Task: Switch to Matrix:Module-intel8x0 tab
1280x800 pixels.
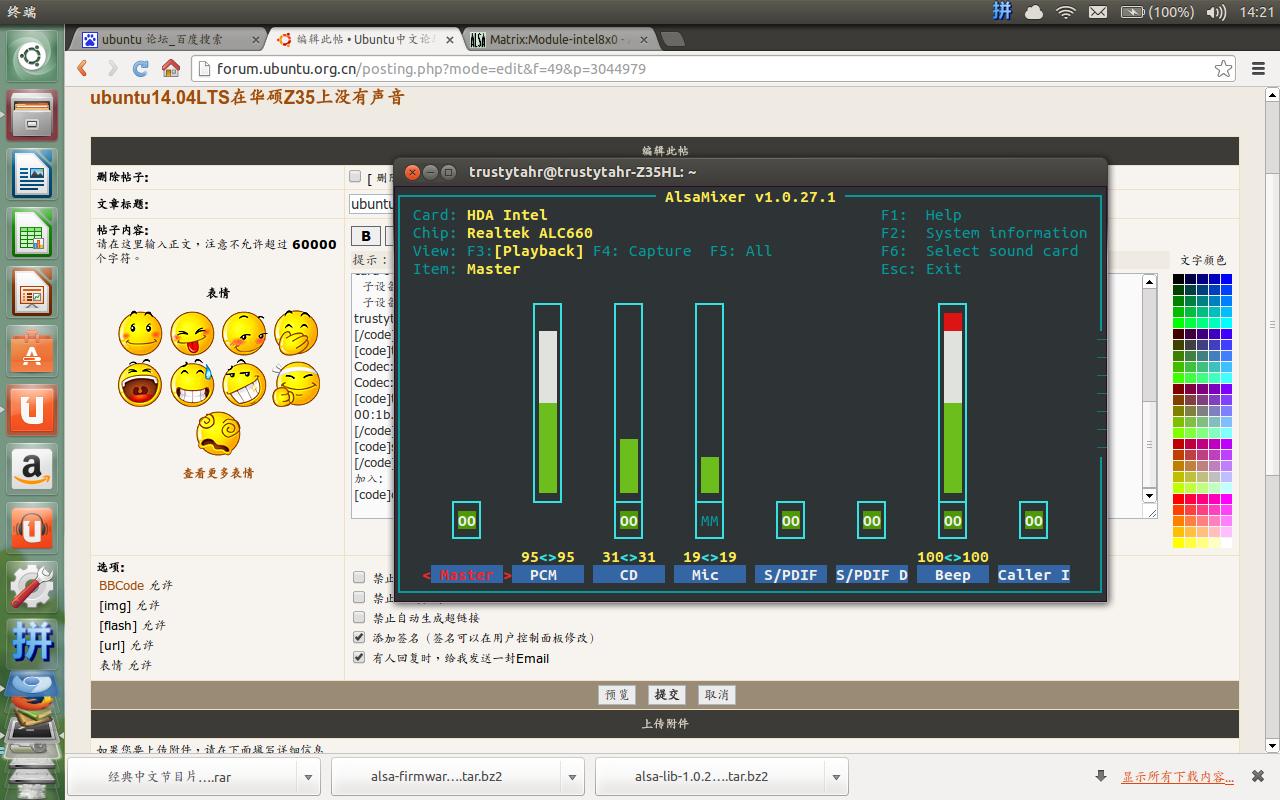Action: [558, 40]
